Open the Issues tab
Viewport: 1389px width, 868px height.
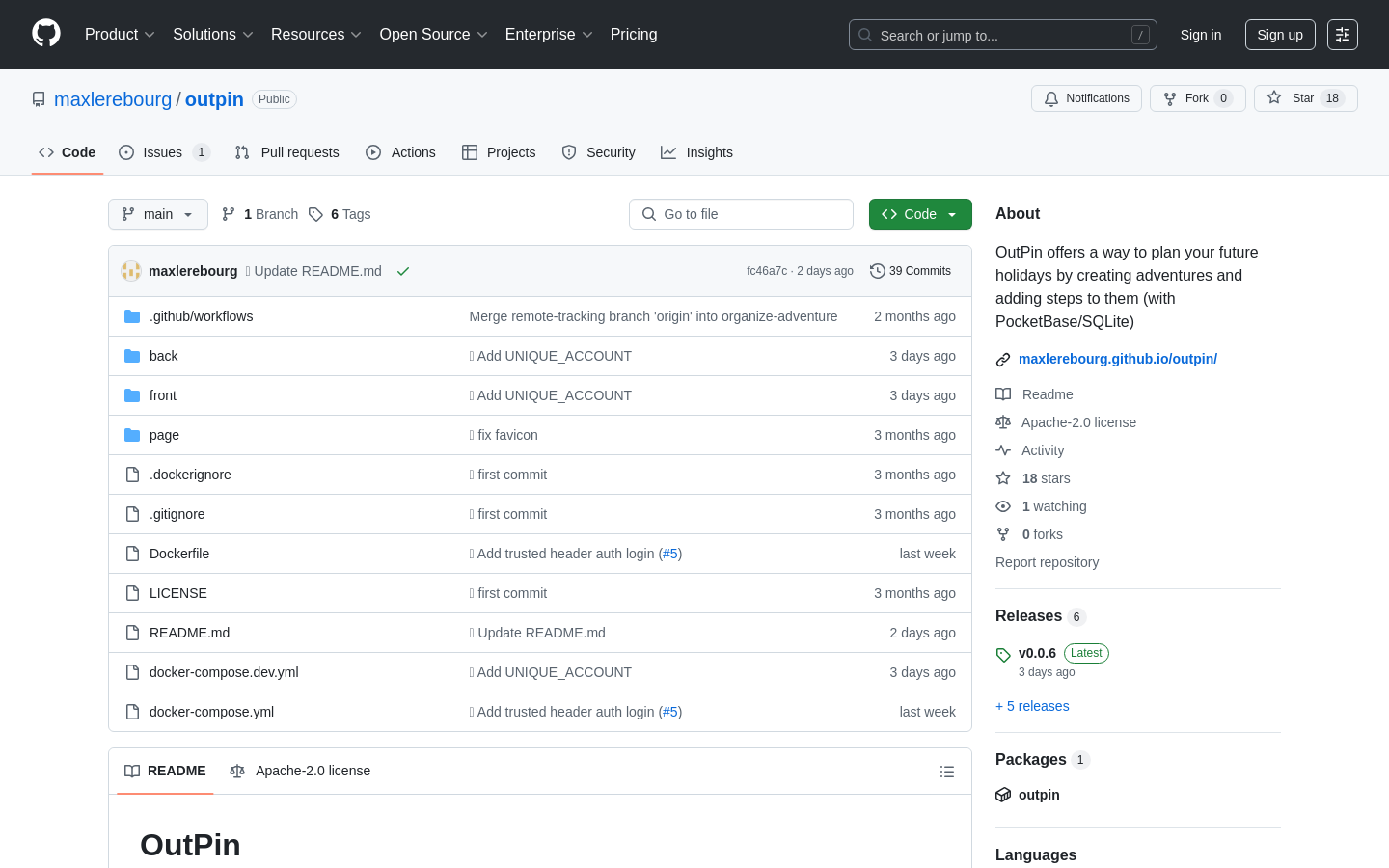point(164,152)
